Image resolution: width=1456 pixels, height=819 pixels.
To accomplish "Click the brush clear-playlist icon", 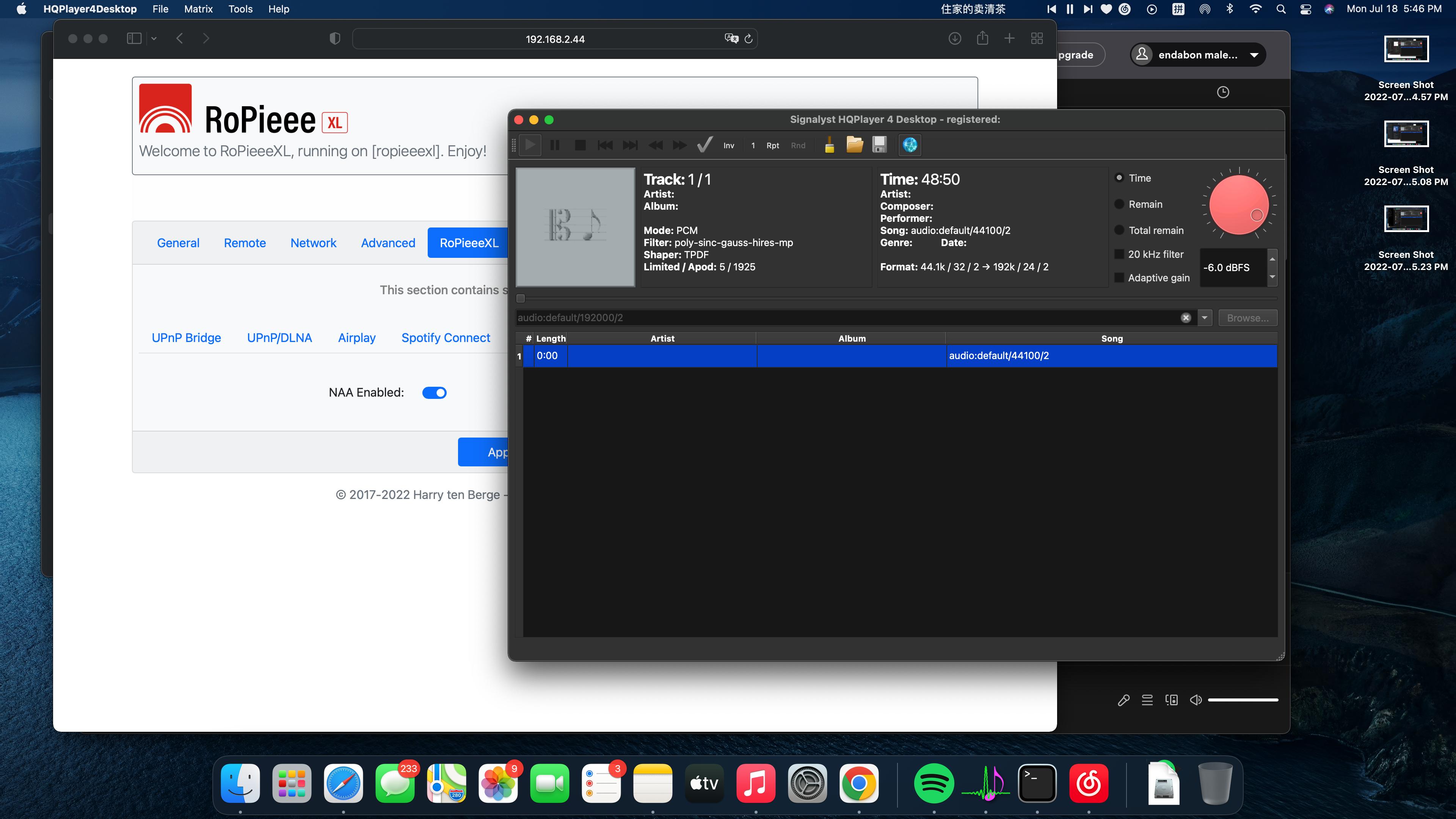I will pyautogui.click(x=828, y=145).
